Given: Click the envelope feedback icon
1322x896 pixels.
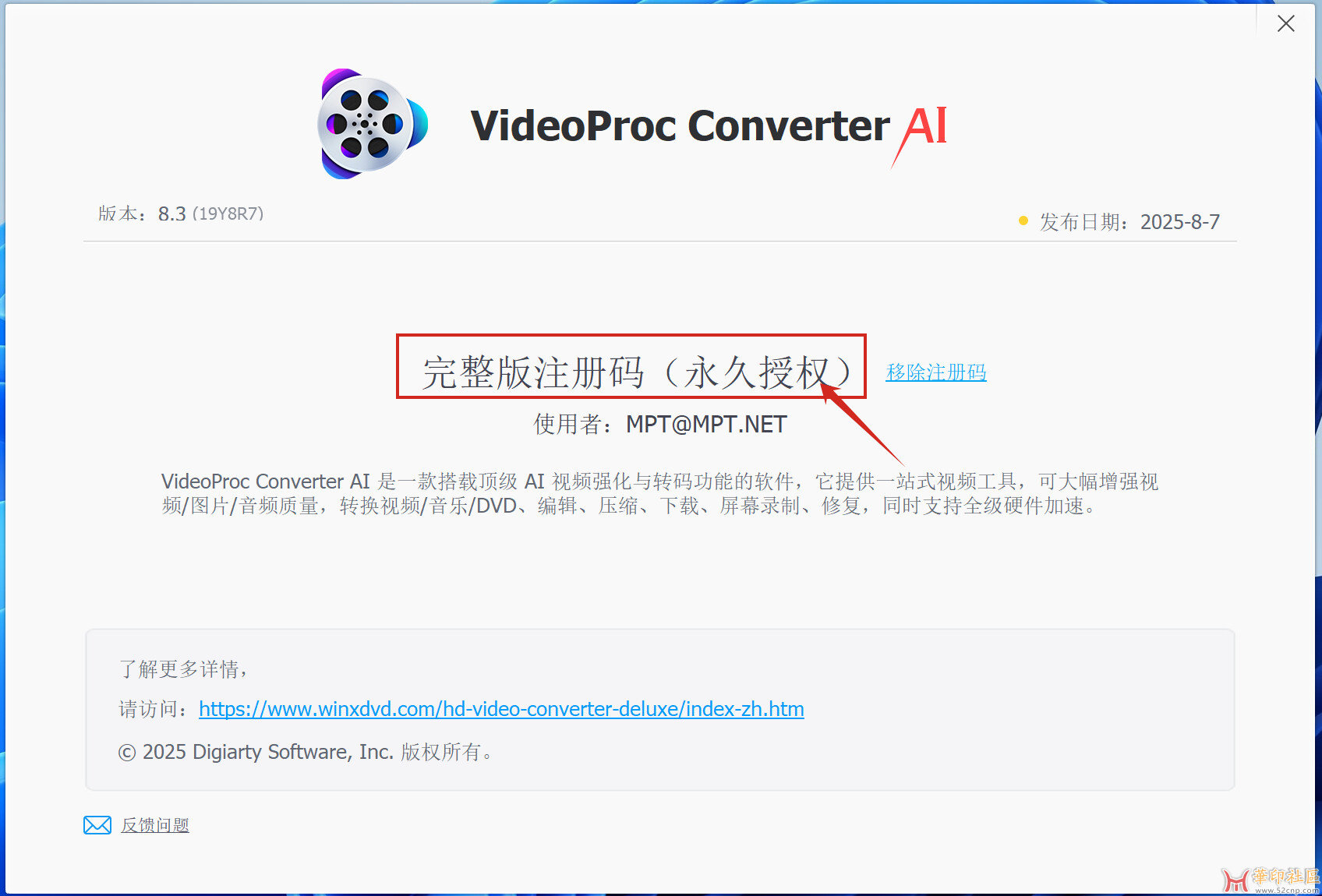Looking at the screenshot, I should tap(97, 825).
